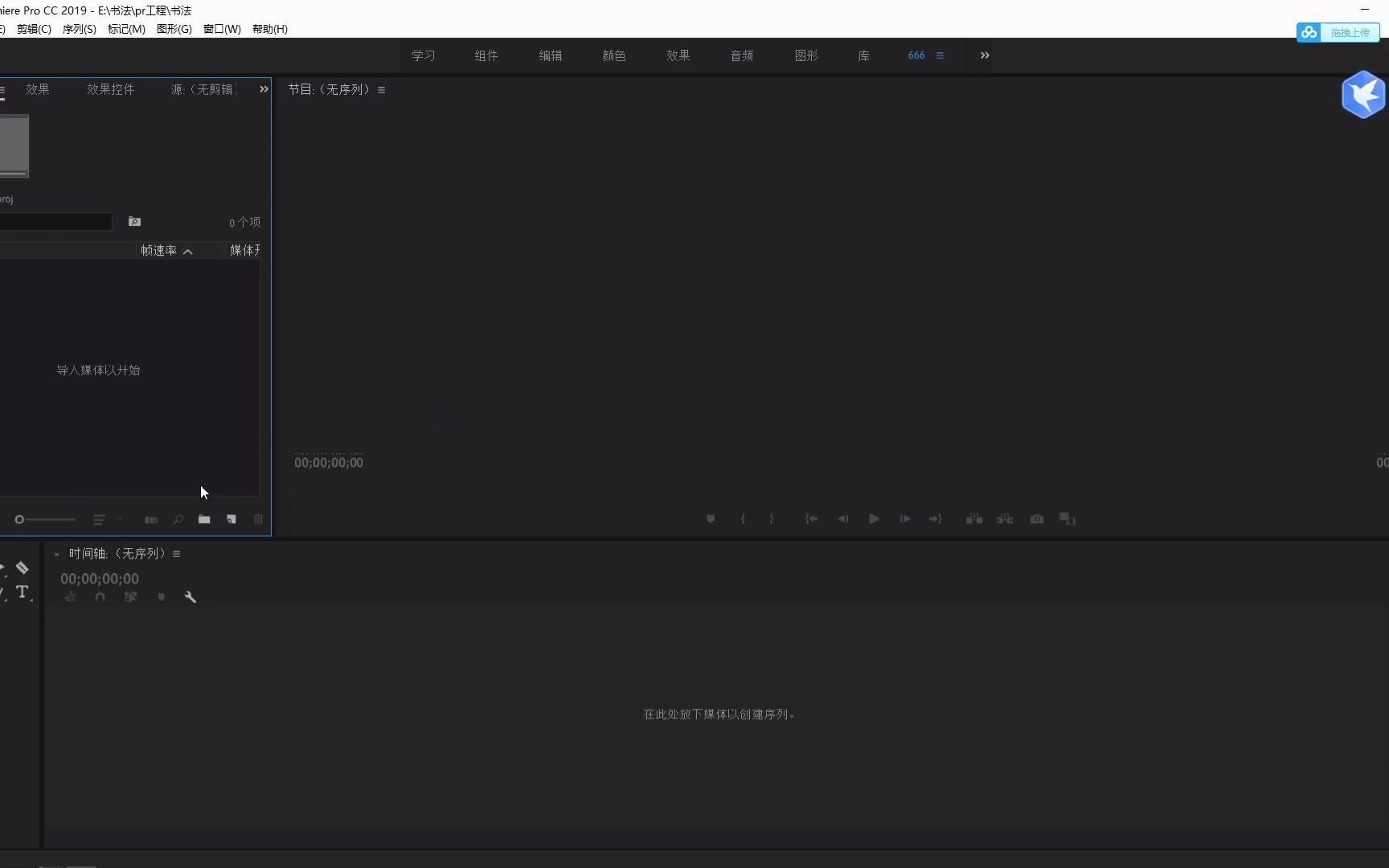Click the Clear trash icon in Project panel
The width and height of the screenshot is (1389, 868).
[x=258, y=520]
